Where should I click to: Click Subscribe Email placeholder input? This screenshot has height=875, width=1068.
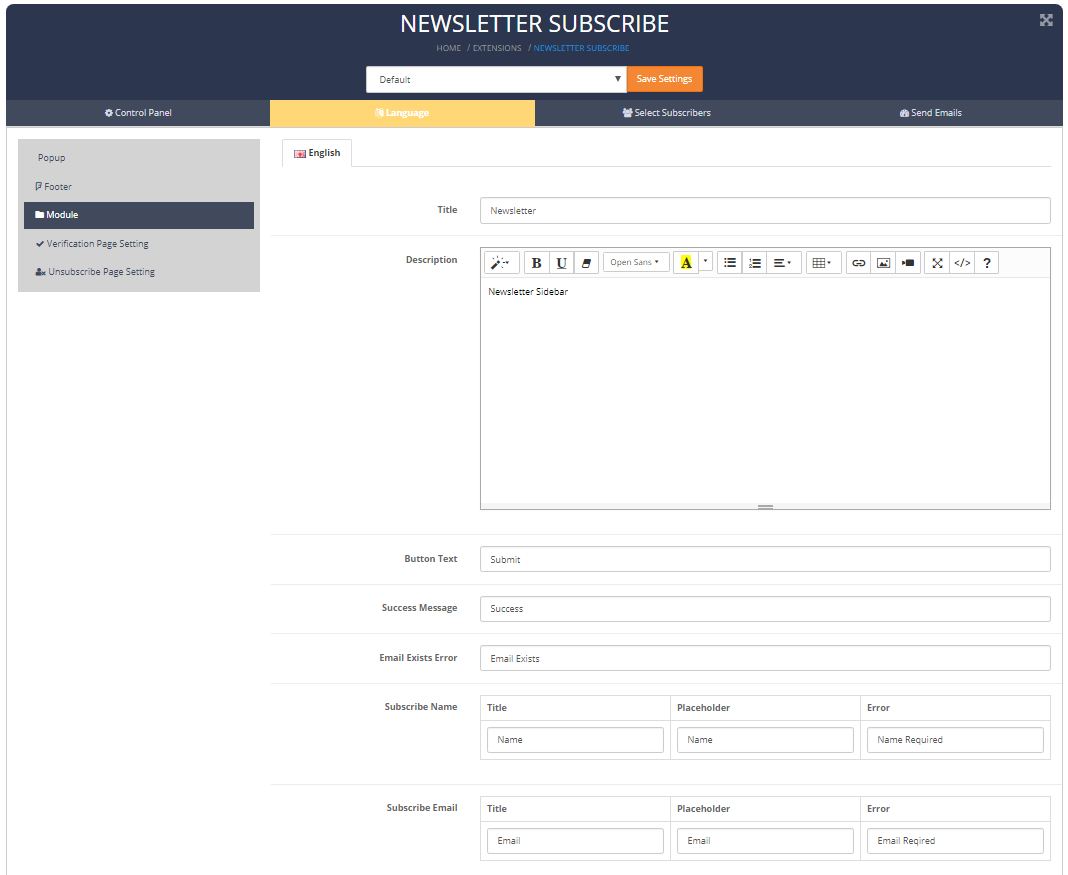765,841
